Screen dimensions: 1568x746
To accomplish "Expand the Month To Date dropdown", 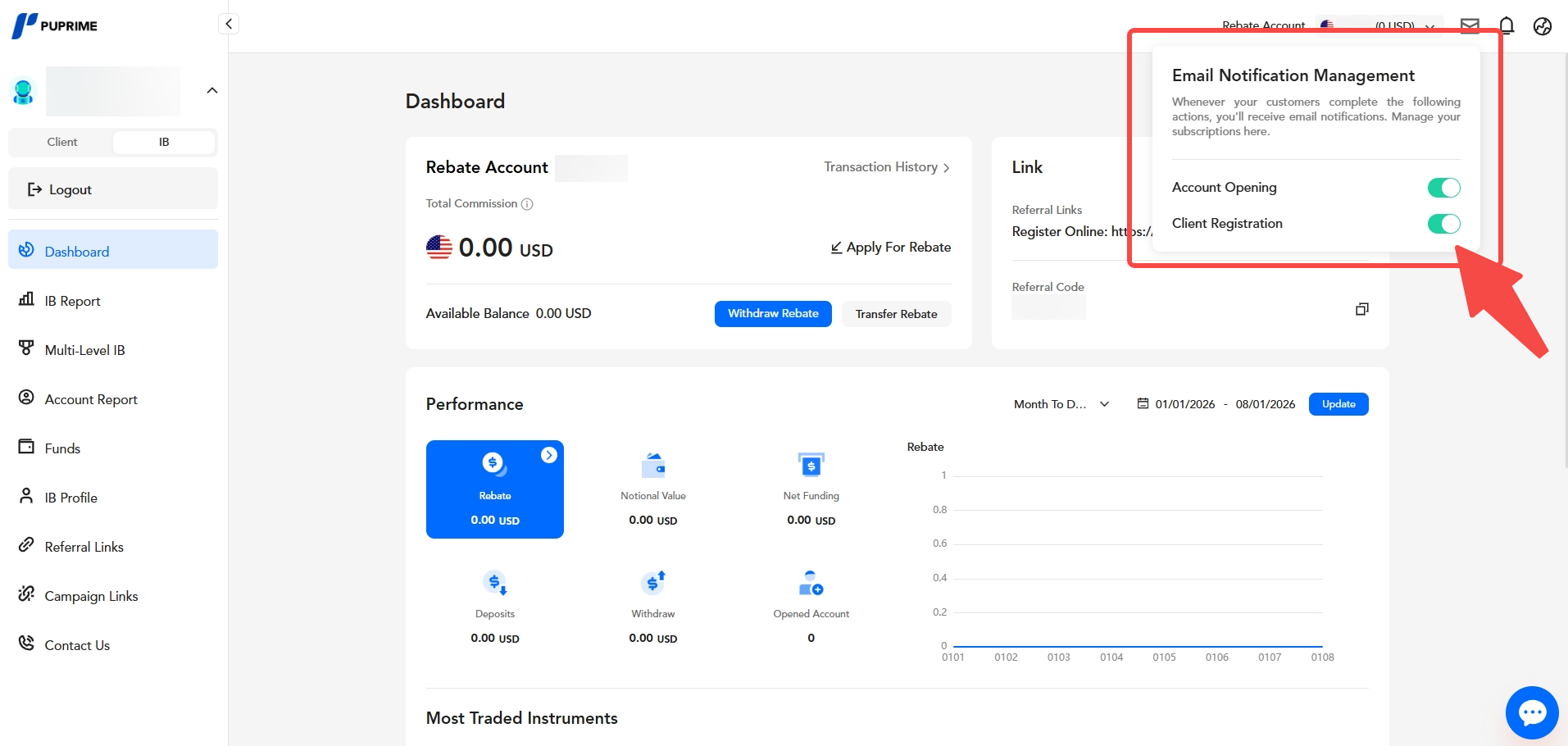I will [1061, 404].
